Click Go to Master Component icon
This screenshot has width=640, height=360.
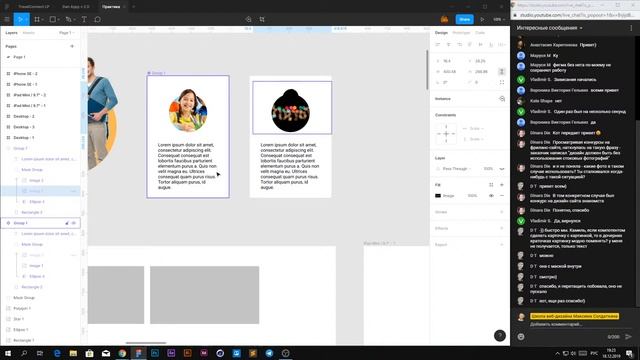(502, 99)
